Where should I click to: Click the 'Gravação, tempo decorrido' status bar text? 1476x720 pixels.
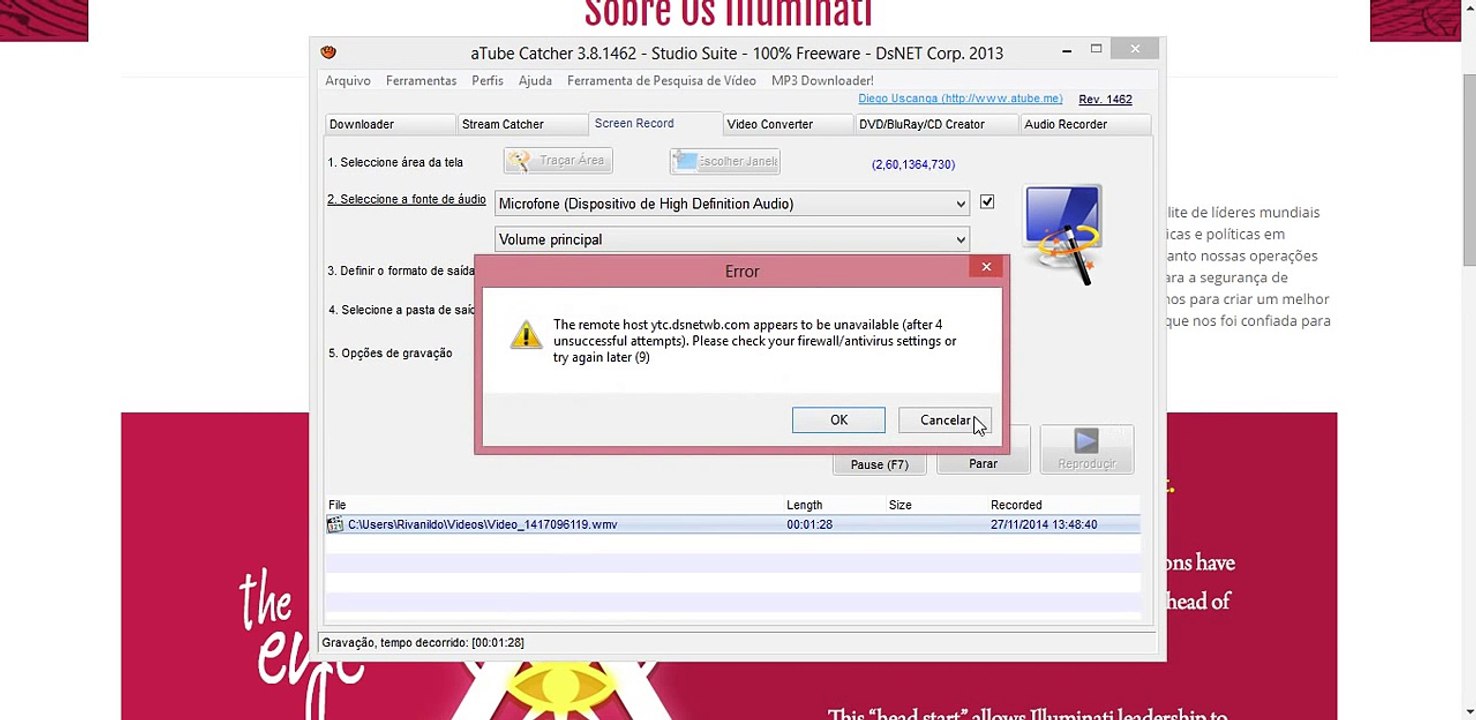pos(423,642)
